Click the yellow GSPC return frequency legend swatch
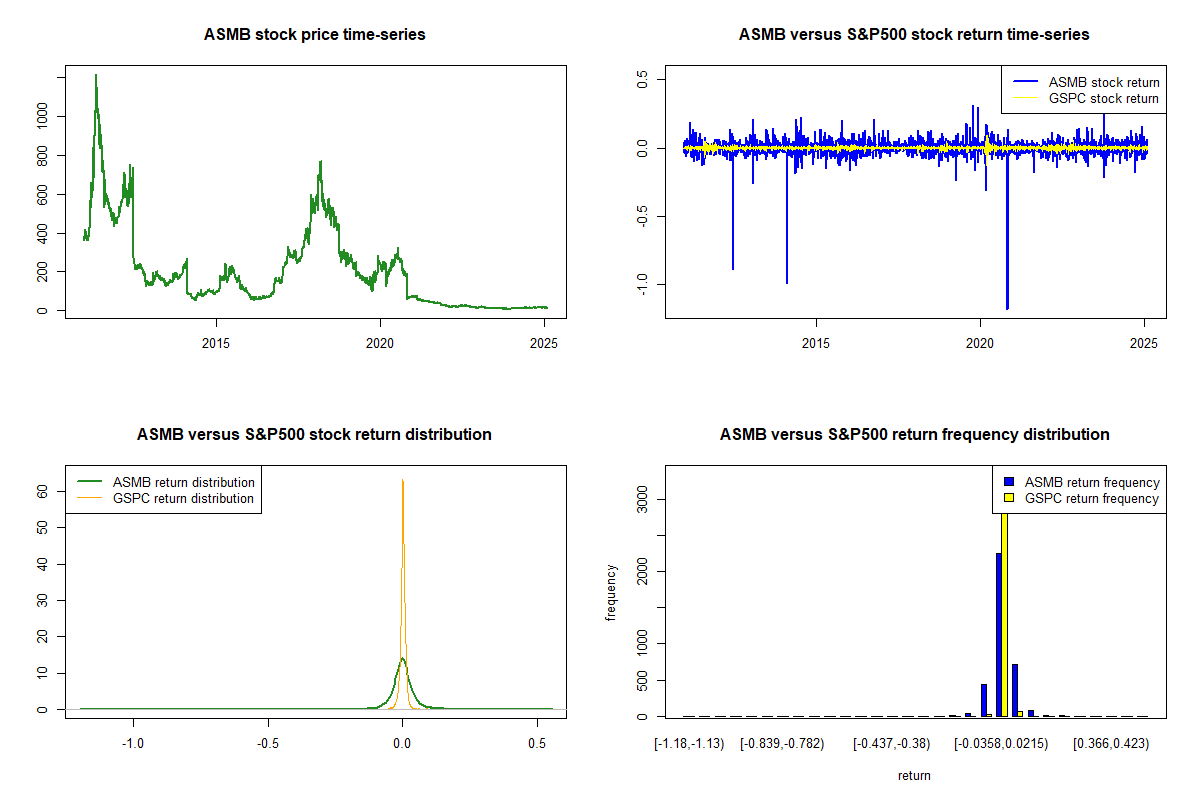 (1008, 498)
